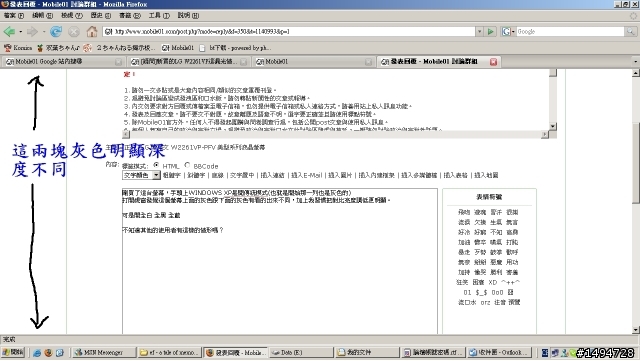640x361 pixels.
Task: Click the grey Forward arrow button
Action: [x=32, y=31]
